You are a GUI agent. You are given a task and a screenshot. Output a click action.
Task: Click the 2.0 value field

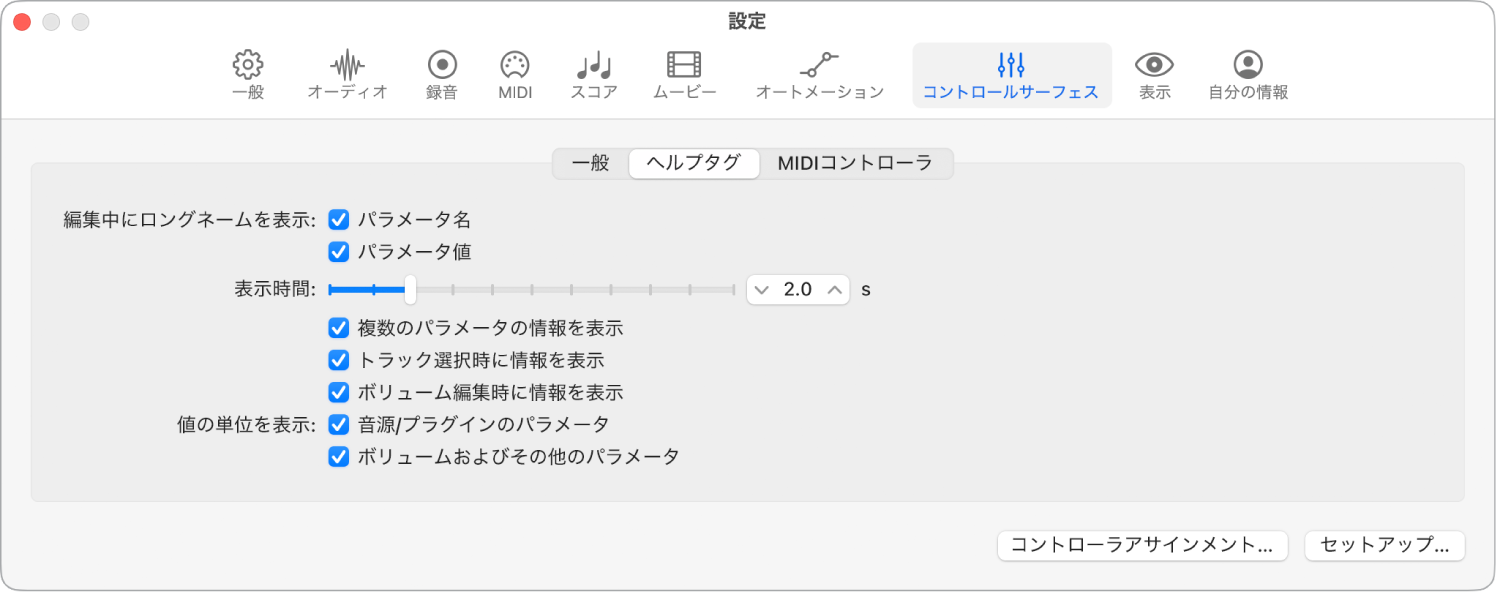[x=798, y=290]
